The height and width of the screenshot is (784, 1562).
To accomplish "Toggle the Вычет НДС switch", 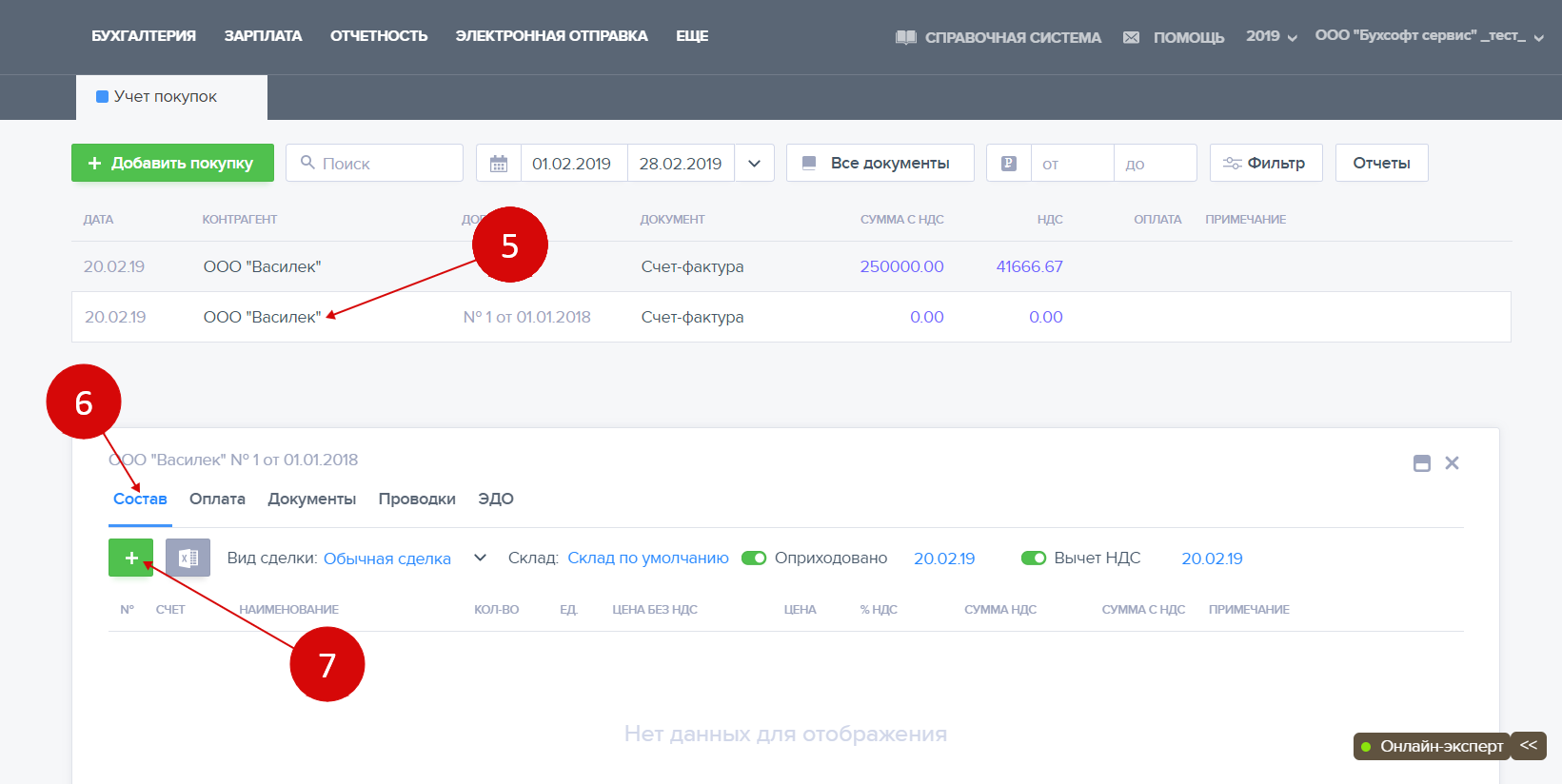I will pos(1034,558).
